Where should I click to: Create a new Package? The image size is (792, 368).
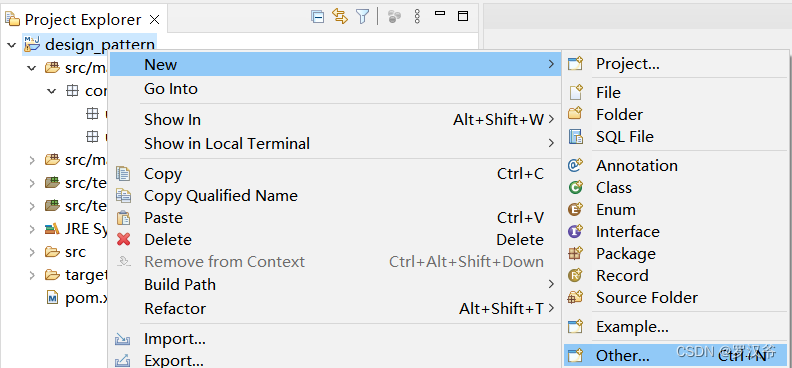(676, 254)
